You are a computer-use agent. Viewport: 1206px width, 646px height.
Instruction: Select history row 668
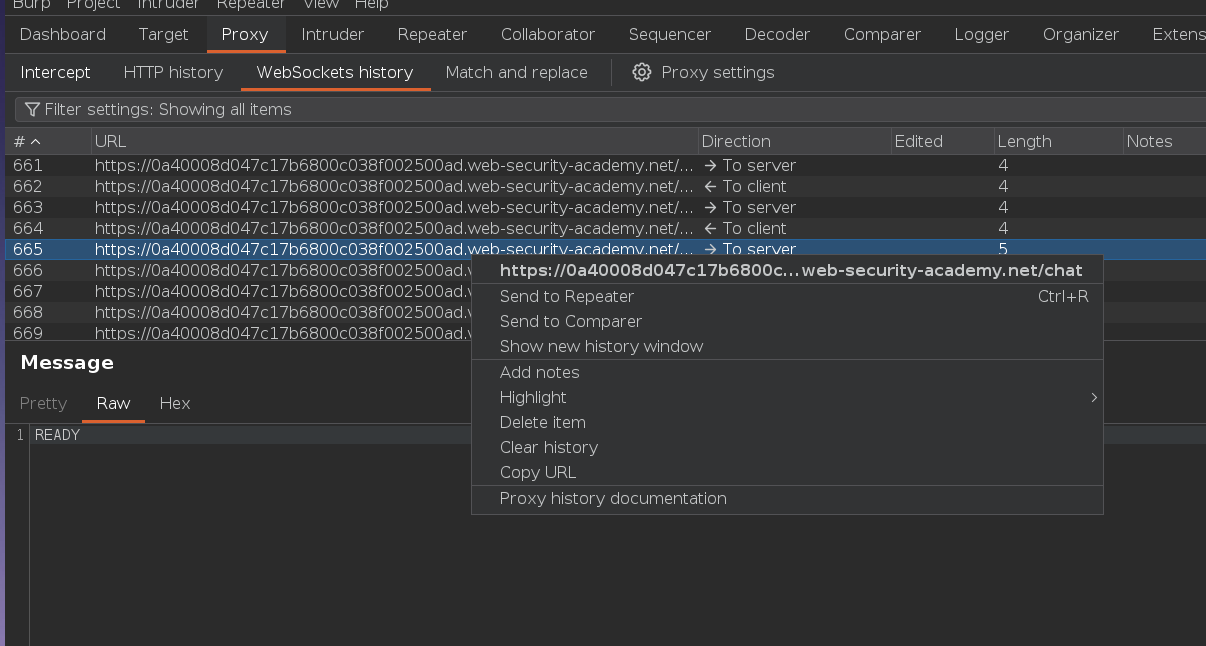coord(238,312)
